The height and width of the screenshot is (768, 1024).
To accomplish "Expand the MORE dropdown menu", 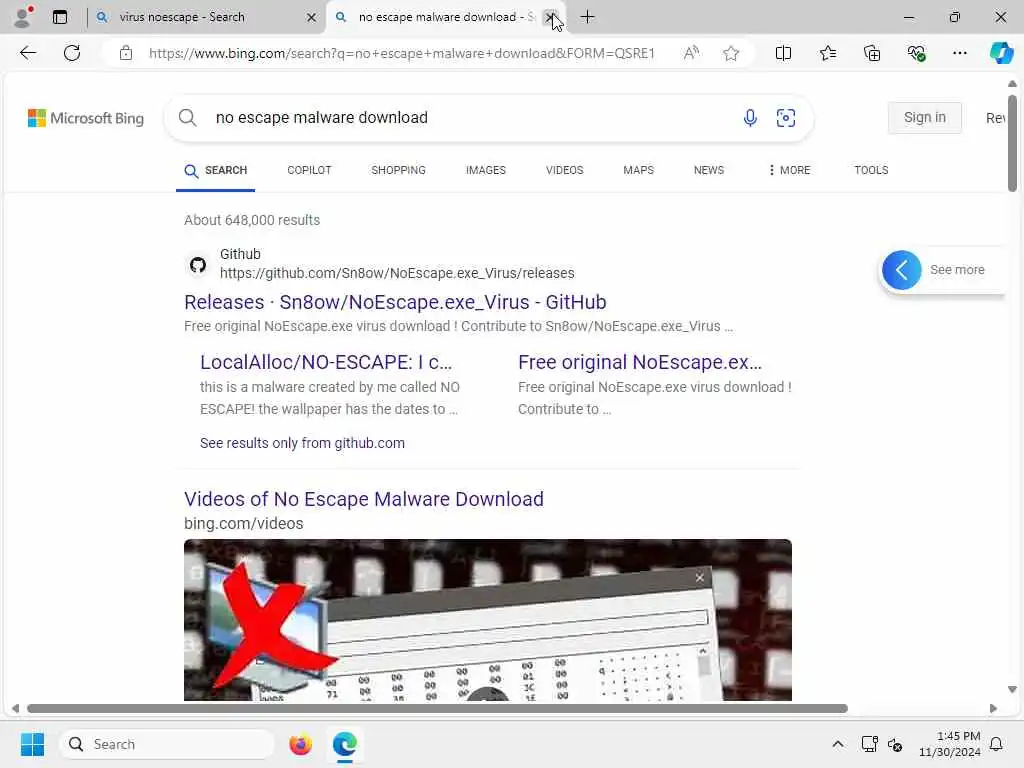I will [789, 170].
